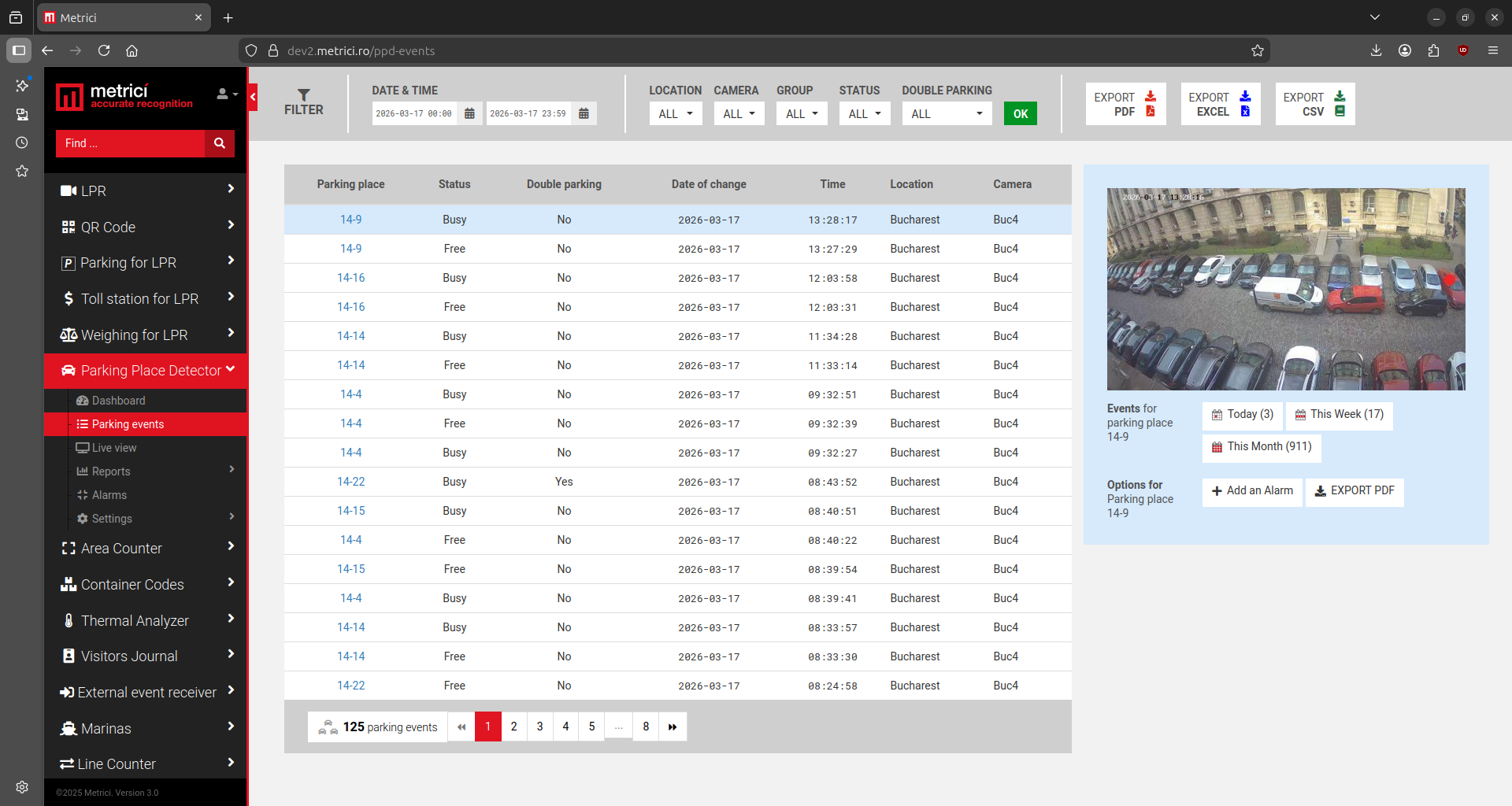Image resolution: width=1512 pixels, height=806 pixels.
Task: Click the green OK button
Action: [x=1021, y=113]
